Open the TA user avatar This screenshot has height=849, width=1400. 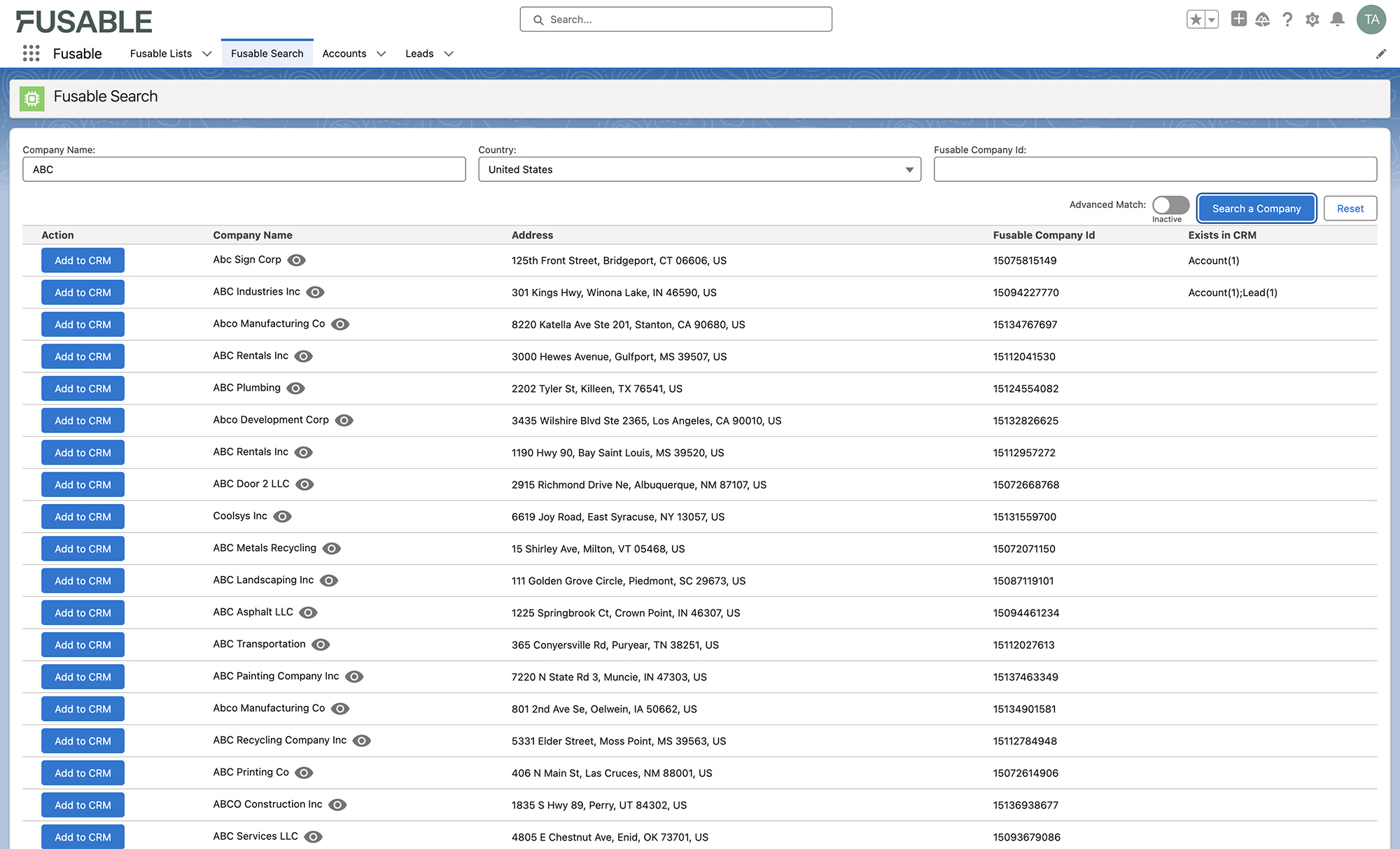1371,20
